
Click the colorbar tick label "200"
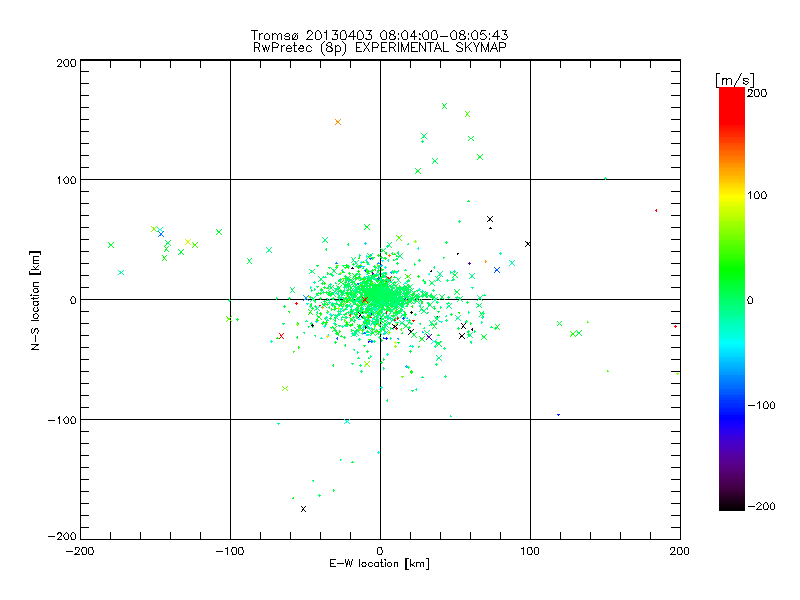tap(757, 93)
